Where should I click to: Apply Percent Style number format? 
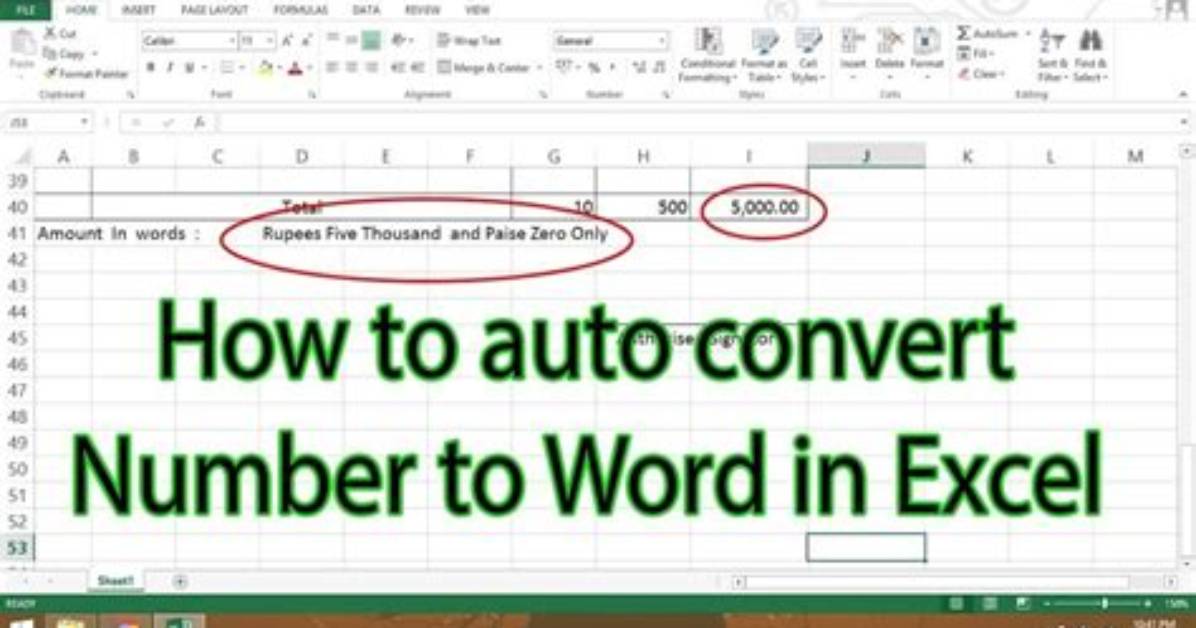(x=593, y=68)
